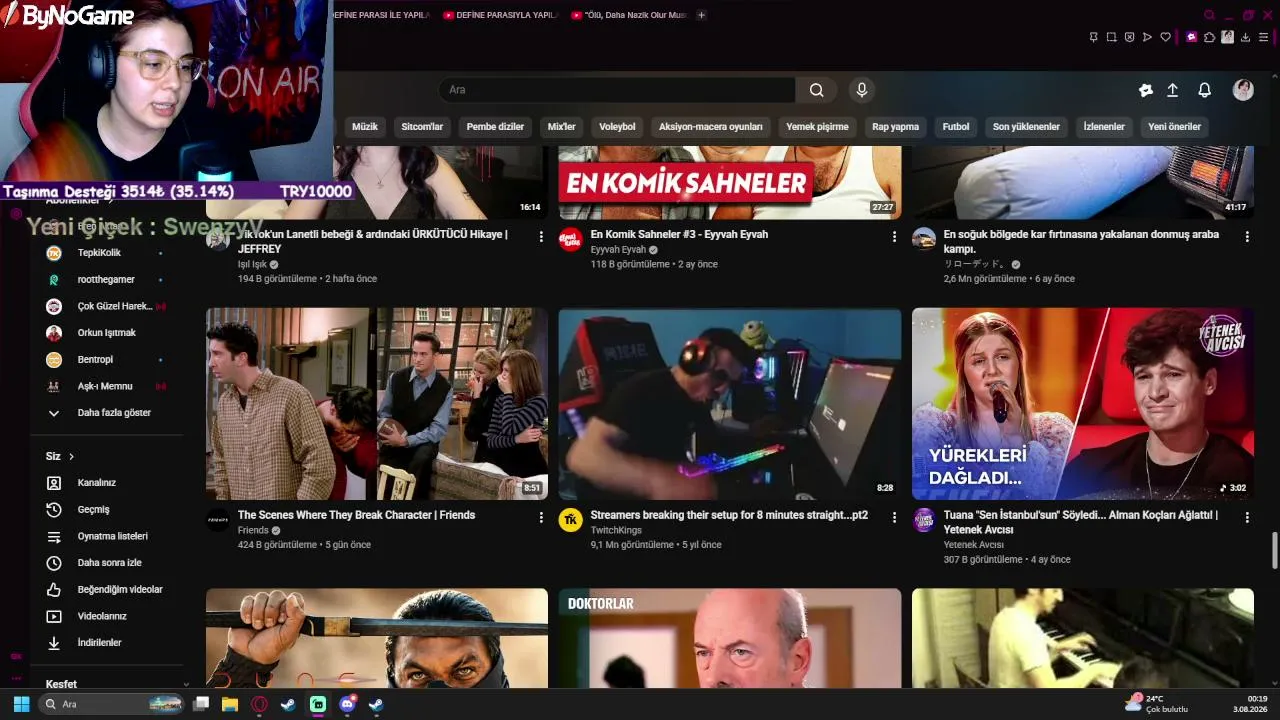
Task: Click the browser snapshot icon
Action: tap(1112, 37)
